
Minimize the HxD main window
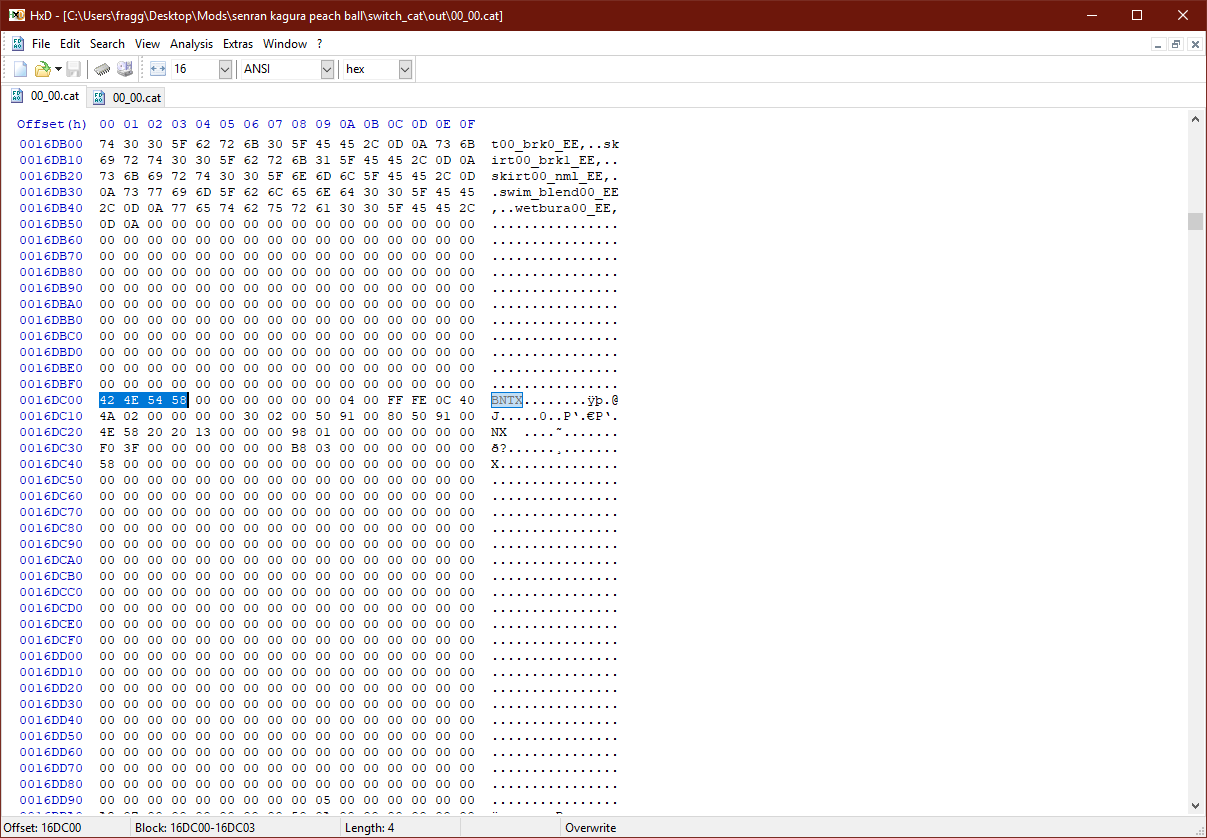[x=1091, y=15]
